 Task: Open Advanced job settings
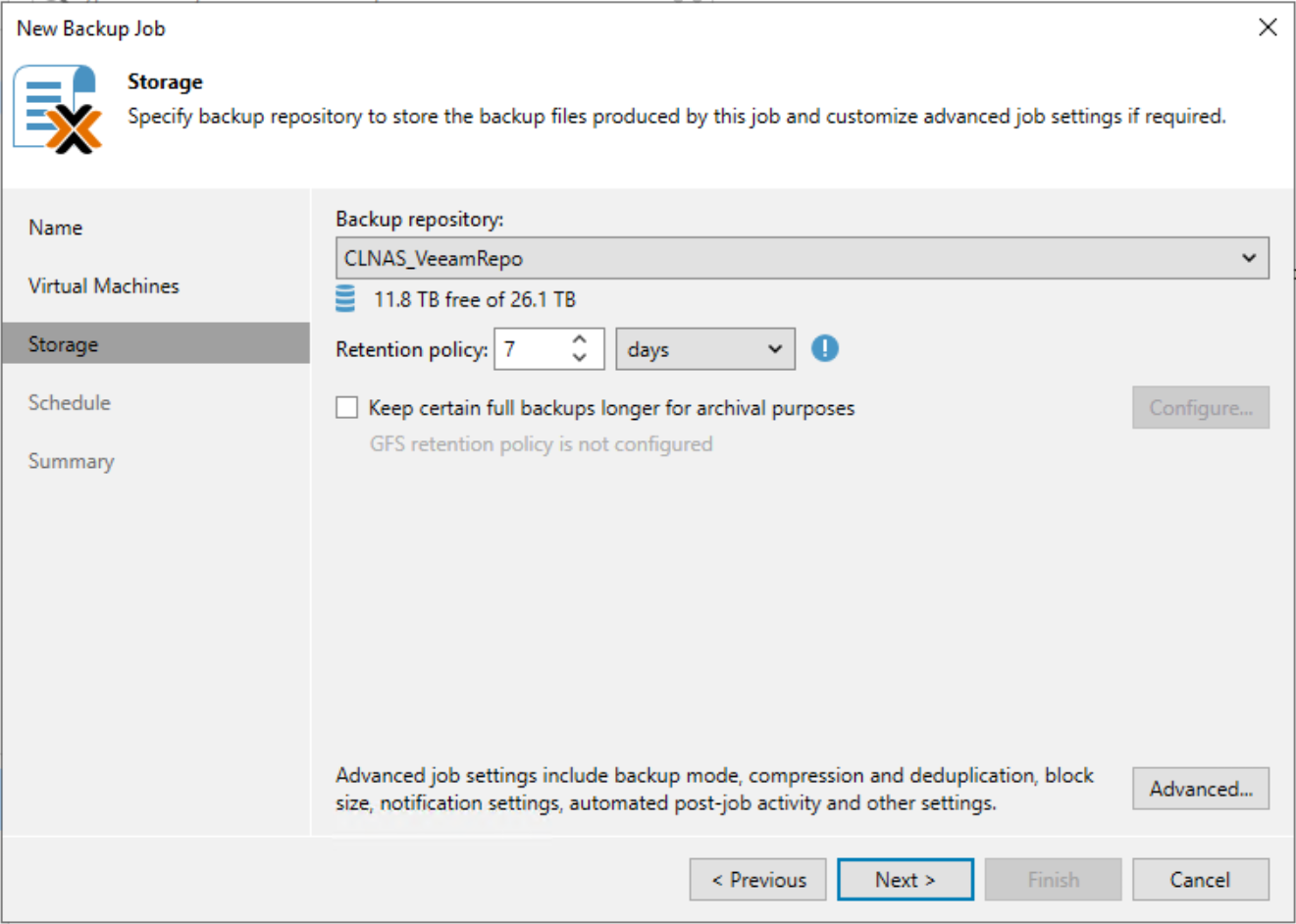click(1201, 789)
